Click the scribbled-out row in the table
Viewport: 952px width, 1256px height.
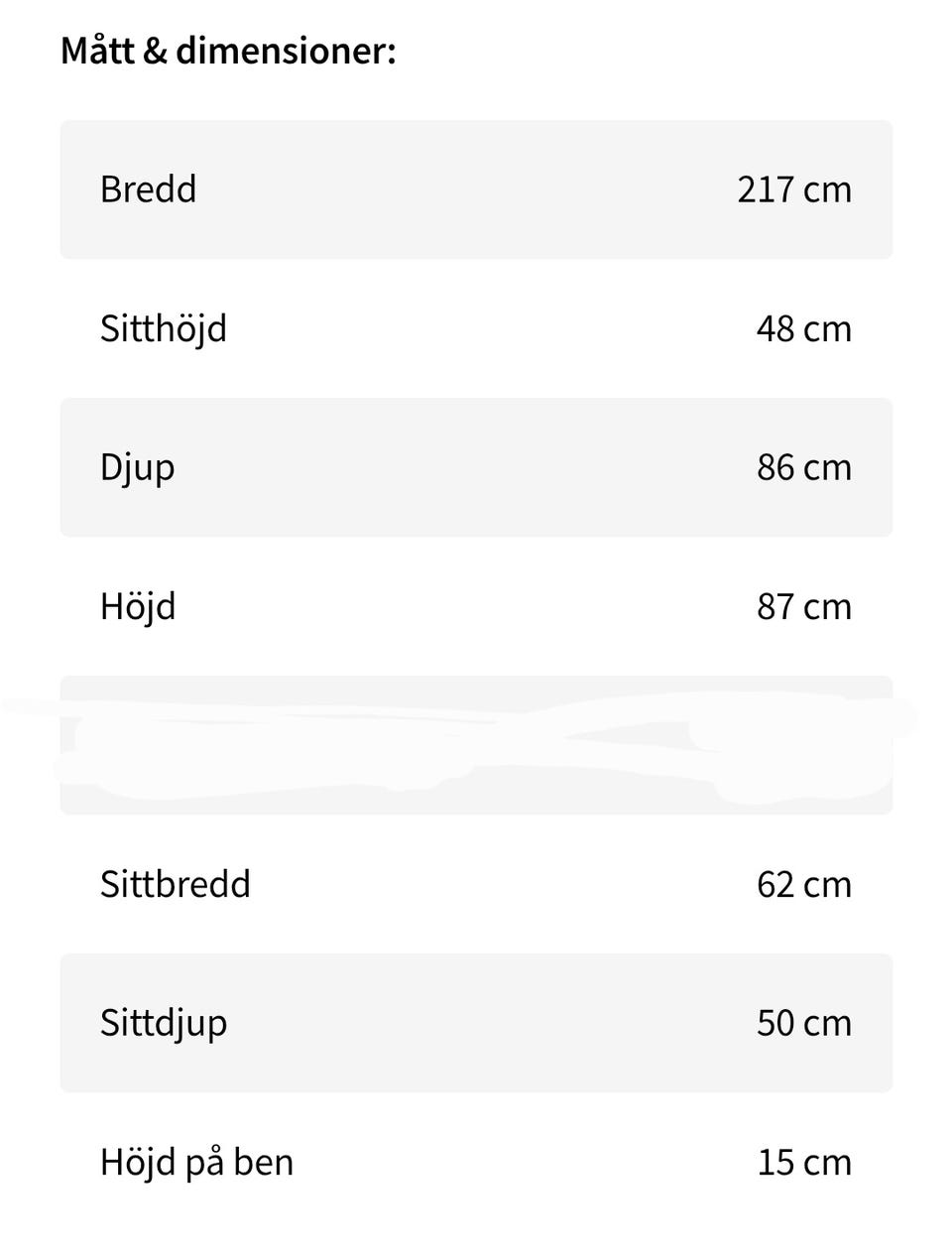click(x=476, y=745)
